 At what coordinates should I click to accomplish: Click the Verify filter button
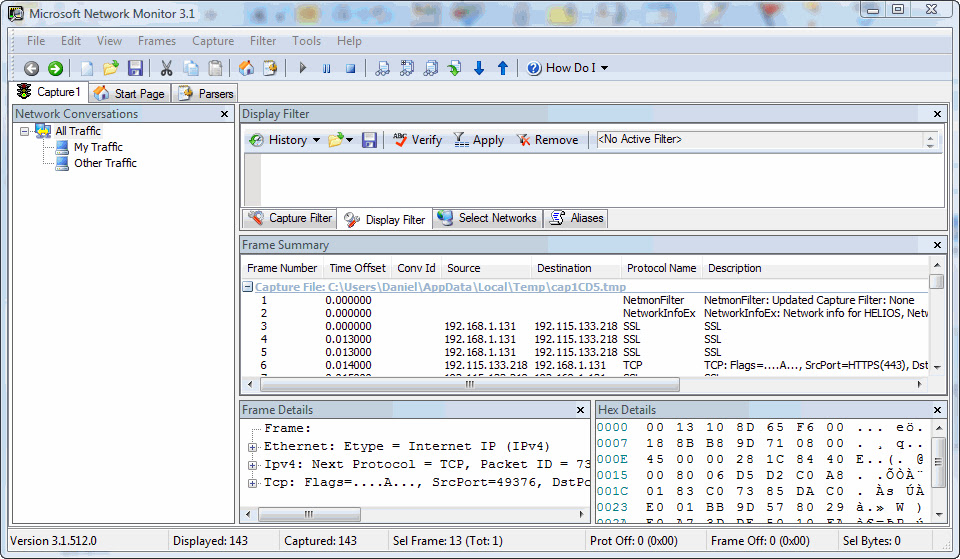point(417,140)
